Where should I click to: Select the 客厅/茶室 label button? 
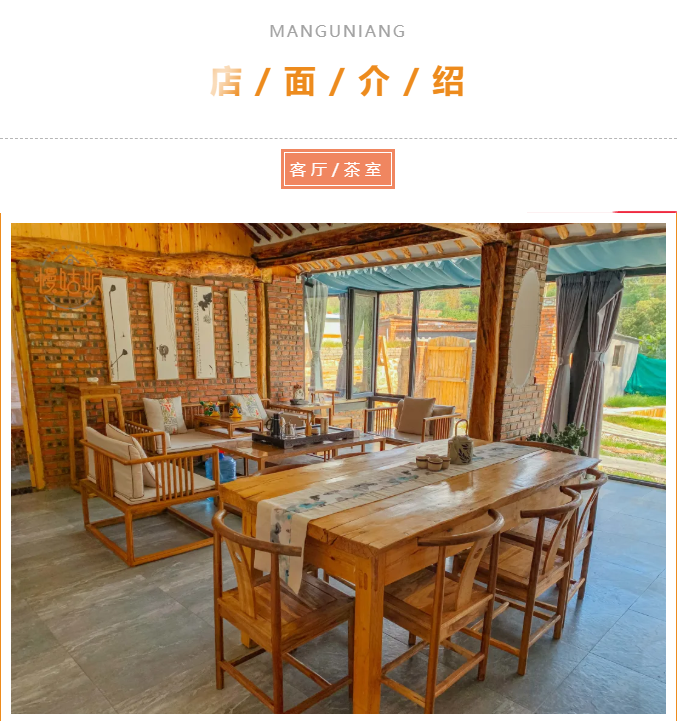pos(338,169)
